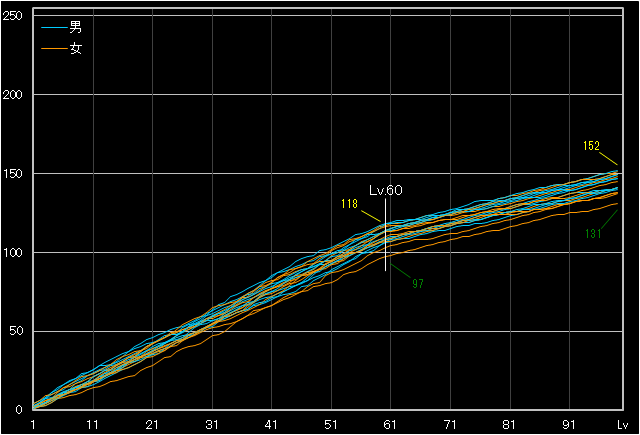
Task: Click x-axis label 1
Action: tap(33, 425)
